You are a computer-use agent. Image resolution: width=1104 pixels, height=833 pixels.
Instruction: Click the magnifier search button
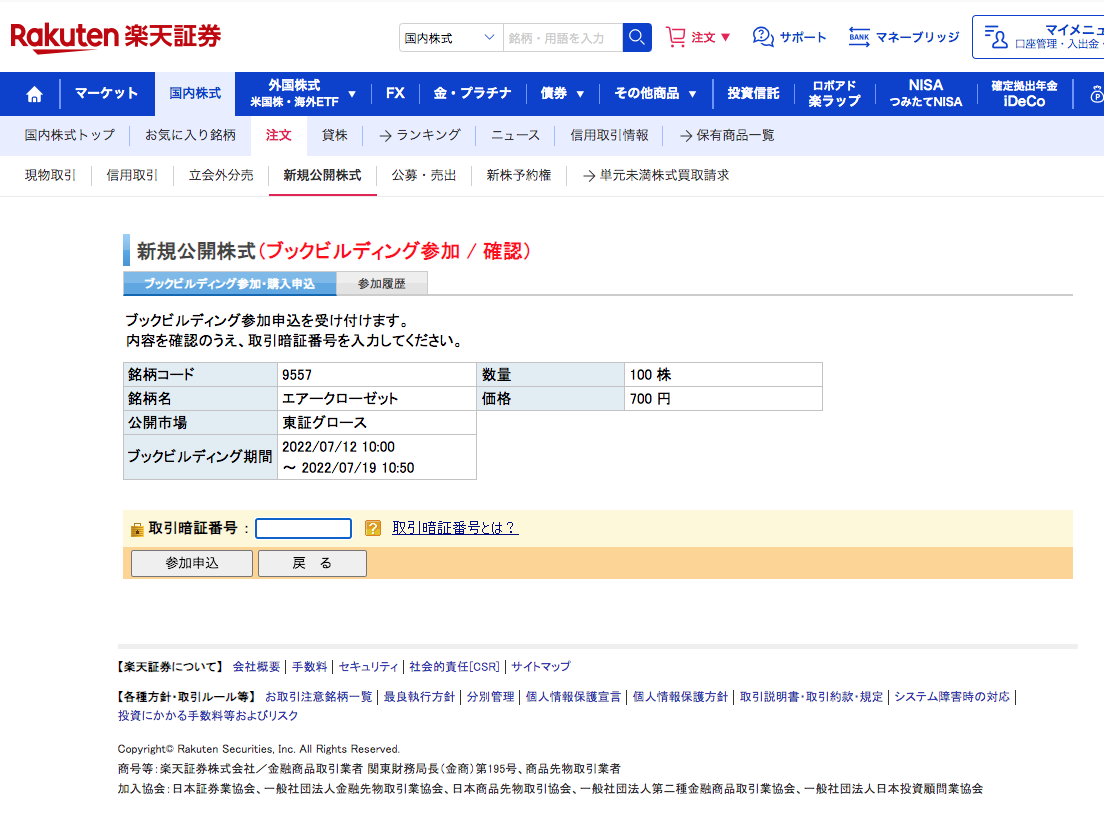(x=637, y=38)
